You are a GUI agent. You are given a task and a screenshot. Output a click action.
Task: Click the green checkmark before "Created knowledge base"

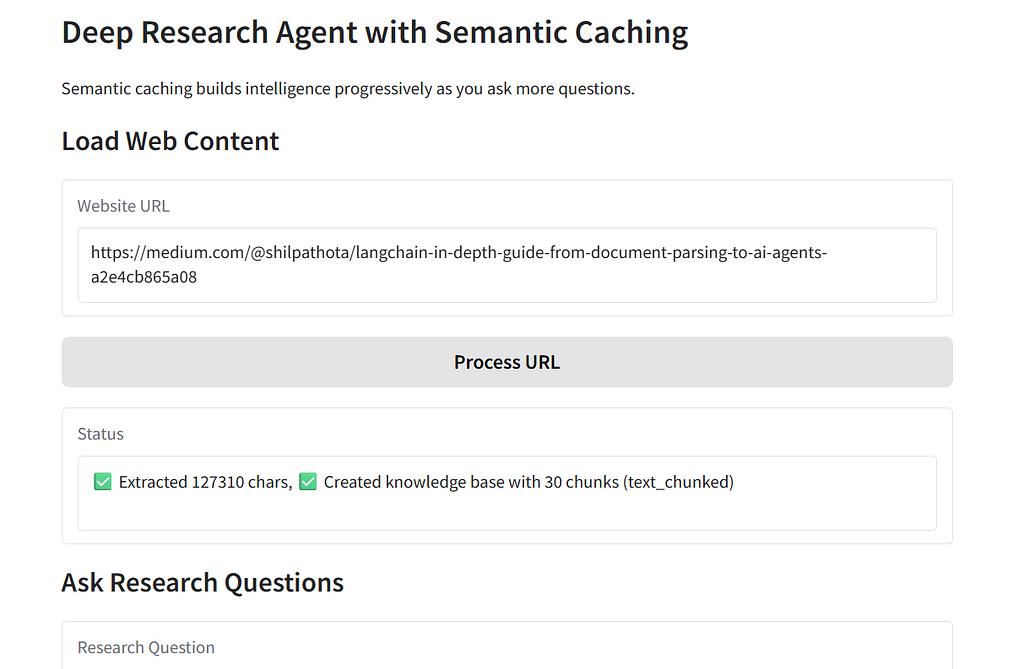click(308, 481)
